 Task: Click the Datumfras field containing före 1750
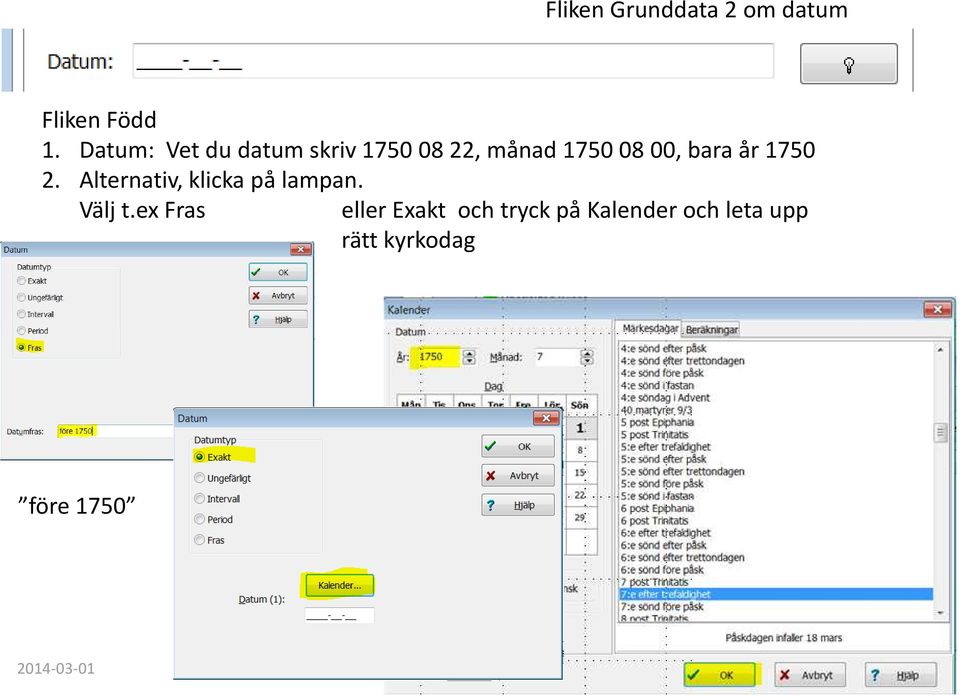[114, 431]
